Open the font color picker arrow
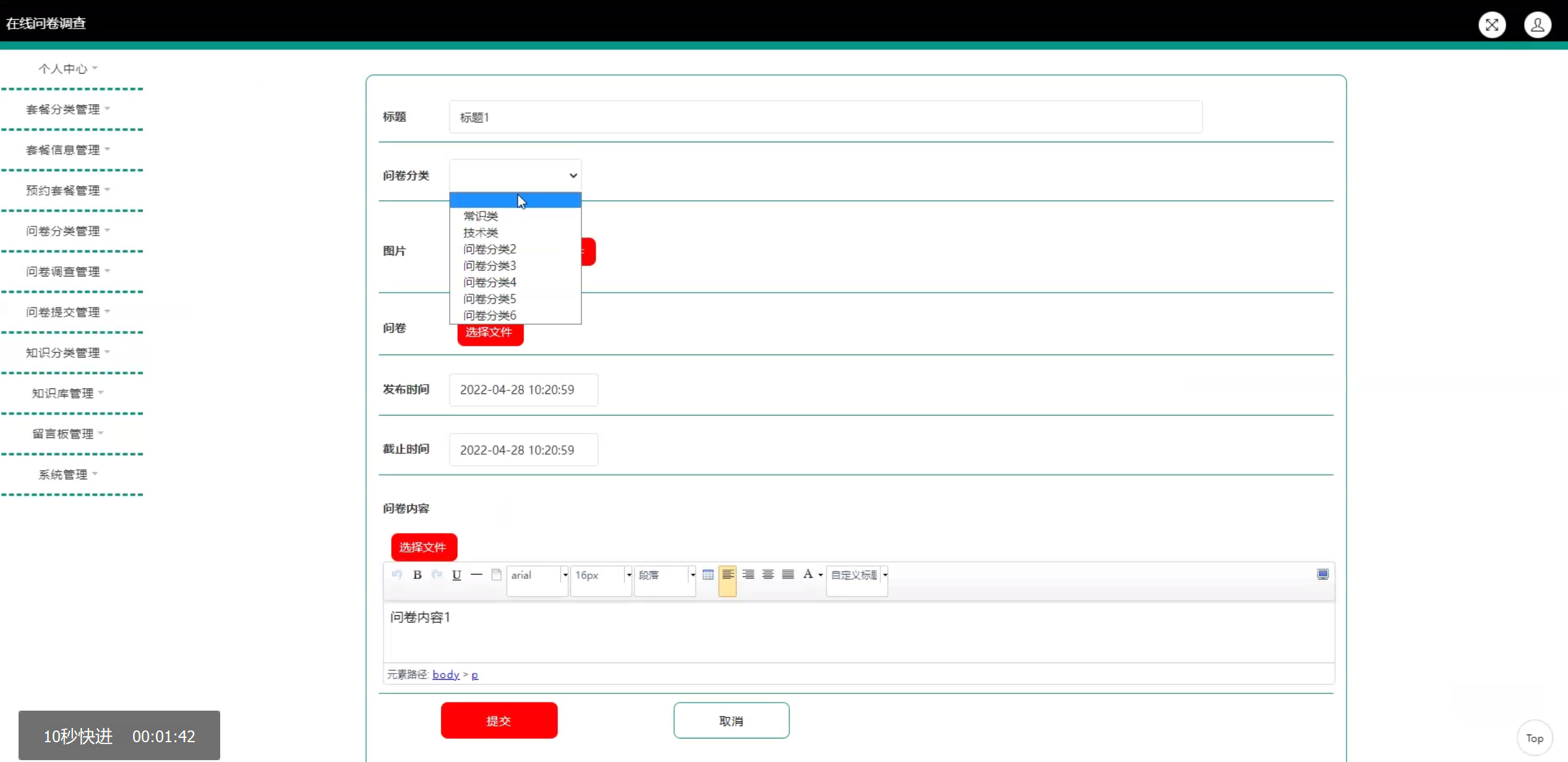Viewport: 1568px width, 762px height. (821, 575)
